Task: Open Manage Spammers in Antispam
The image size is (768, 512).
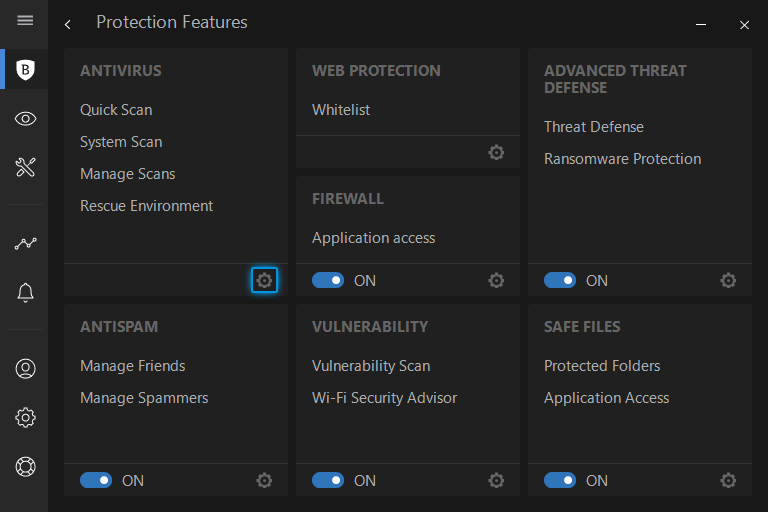Action: click(x=144, y=398)
